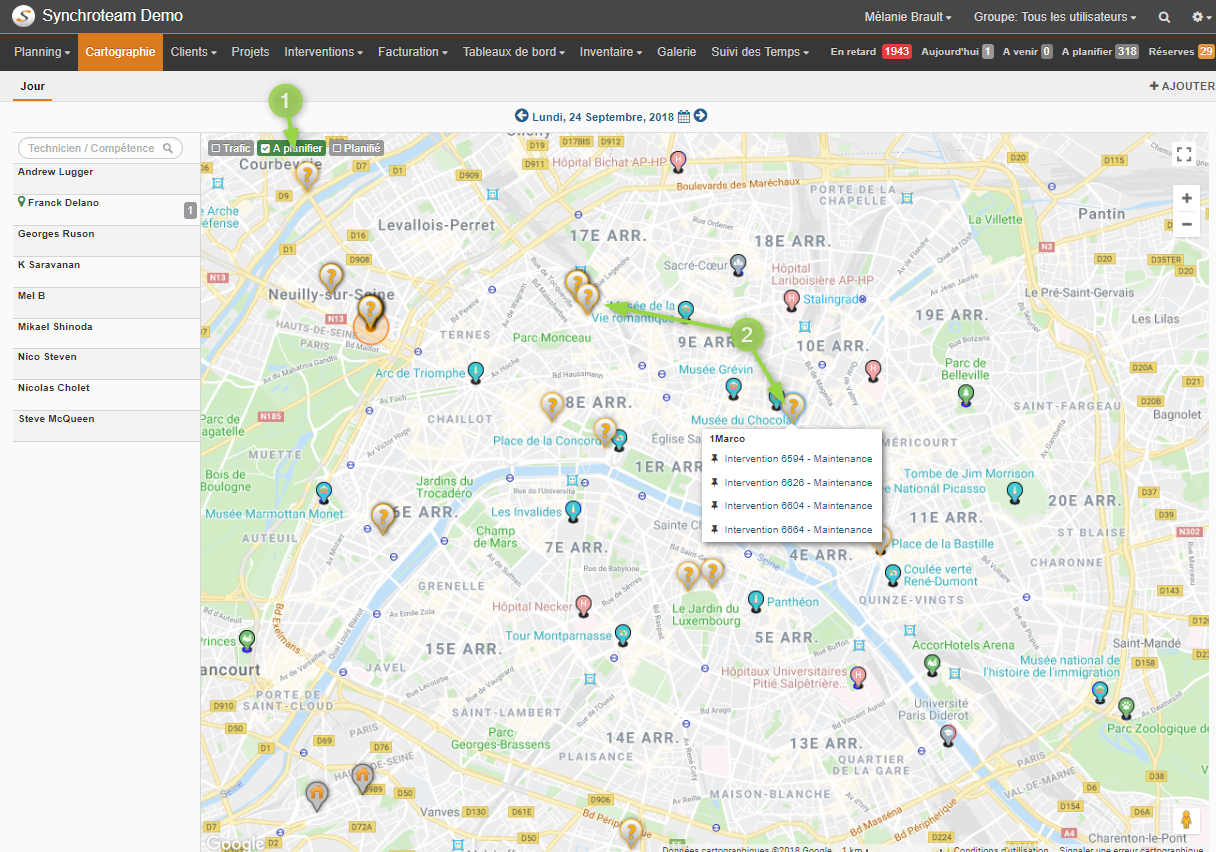Expand Tableaux de bord dropdown
This screenshot has width=1216, height=852.
point(514,52)
